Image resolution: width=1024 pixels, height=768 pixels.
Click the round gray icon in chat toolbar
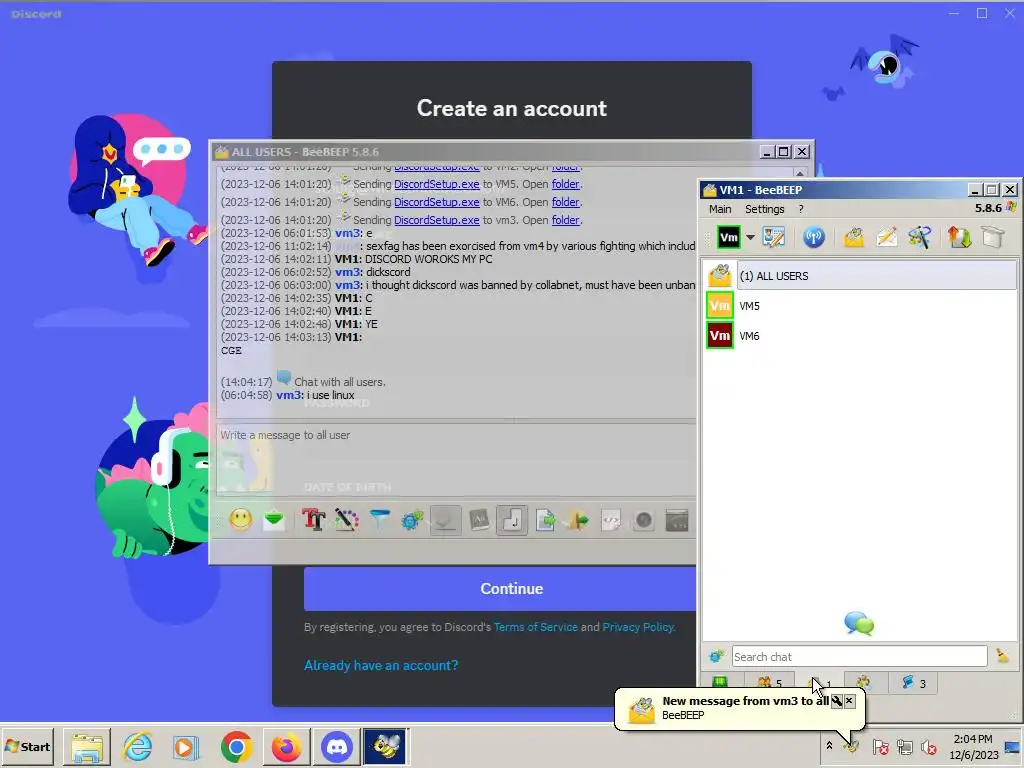[x=644, y=520]
